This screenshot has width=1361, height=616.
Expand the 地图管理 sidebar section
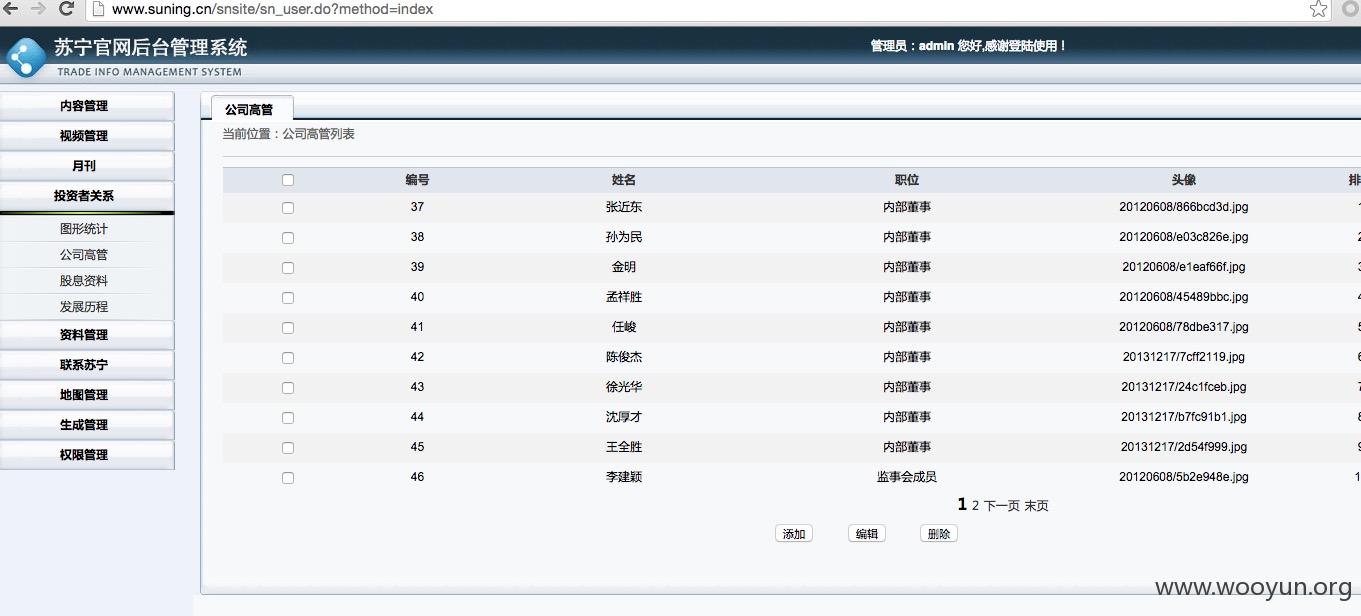point(87,395)
